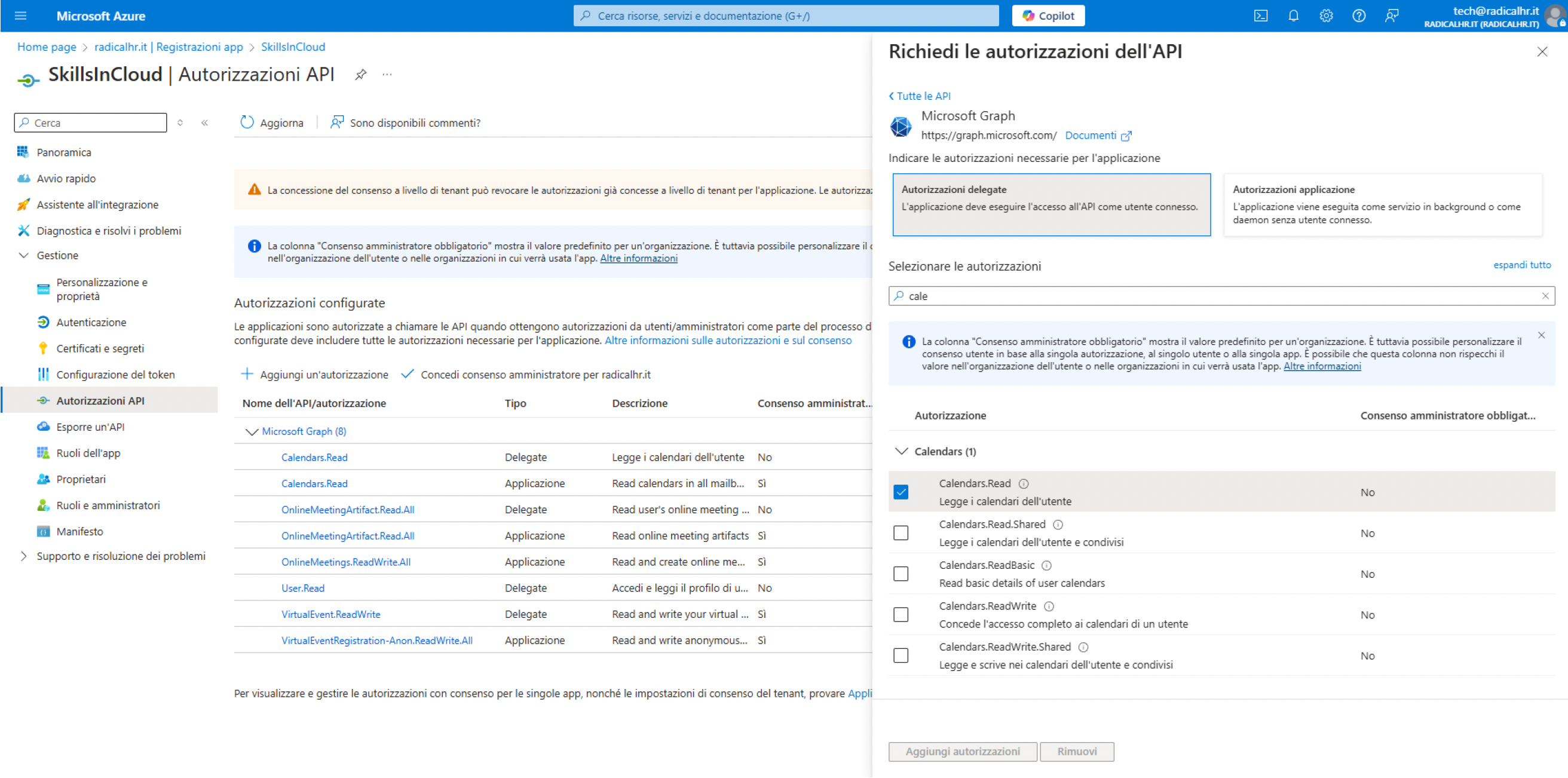Clear the 'cale' permissions search text

(x=1545, y=296)
